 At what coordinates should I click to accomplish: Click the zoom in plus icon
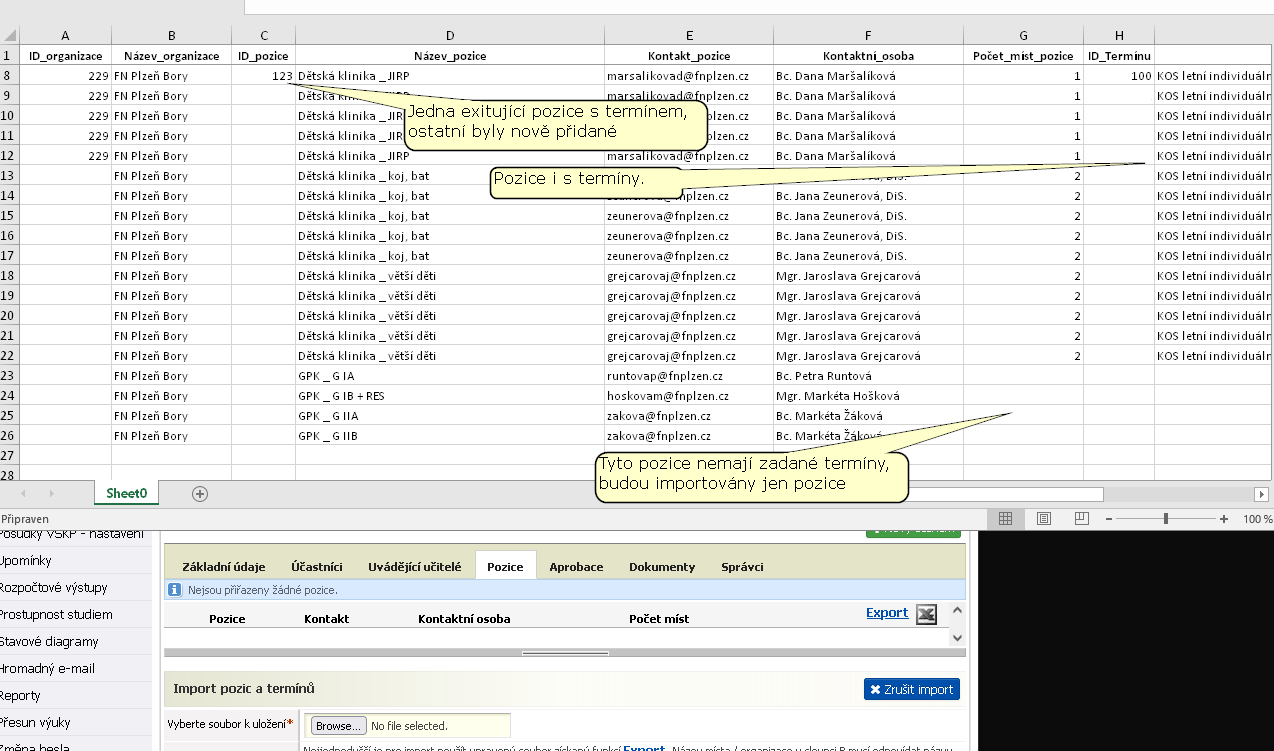pos(1224,519)
